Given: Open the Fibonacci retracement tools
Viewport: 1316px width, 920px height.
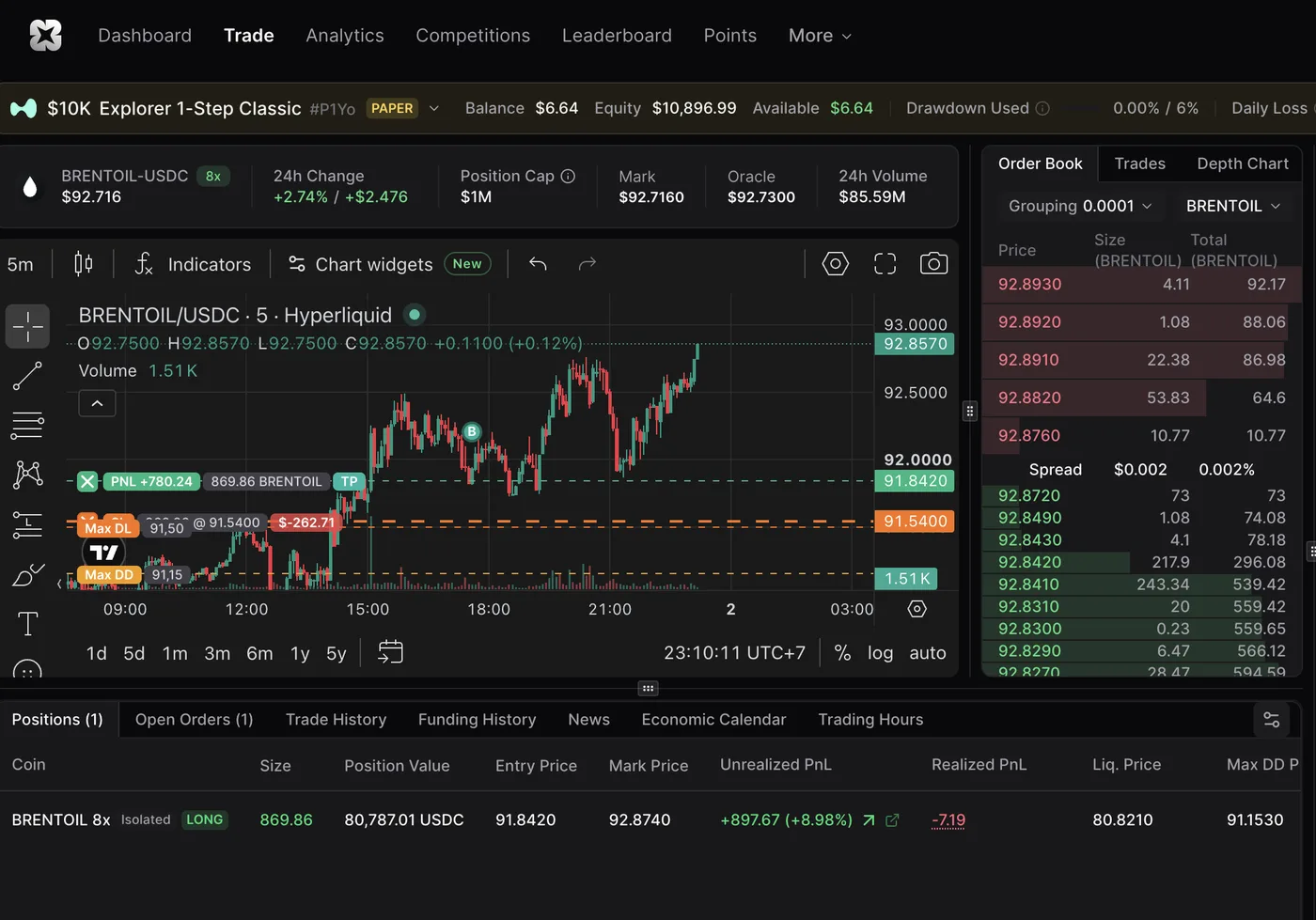Looking at the screenshot, I should [27, 425].
